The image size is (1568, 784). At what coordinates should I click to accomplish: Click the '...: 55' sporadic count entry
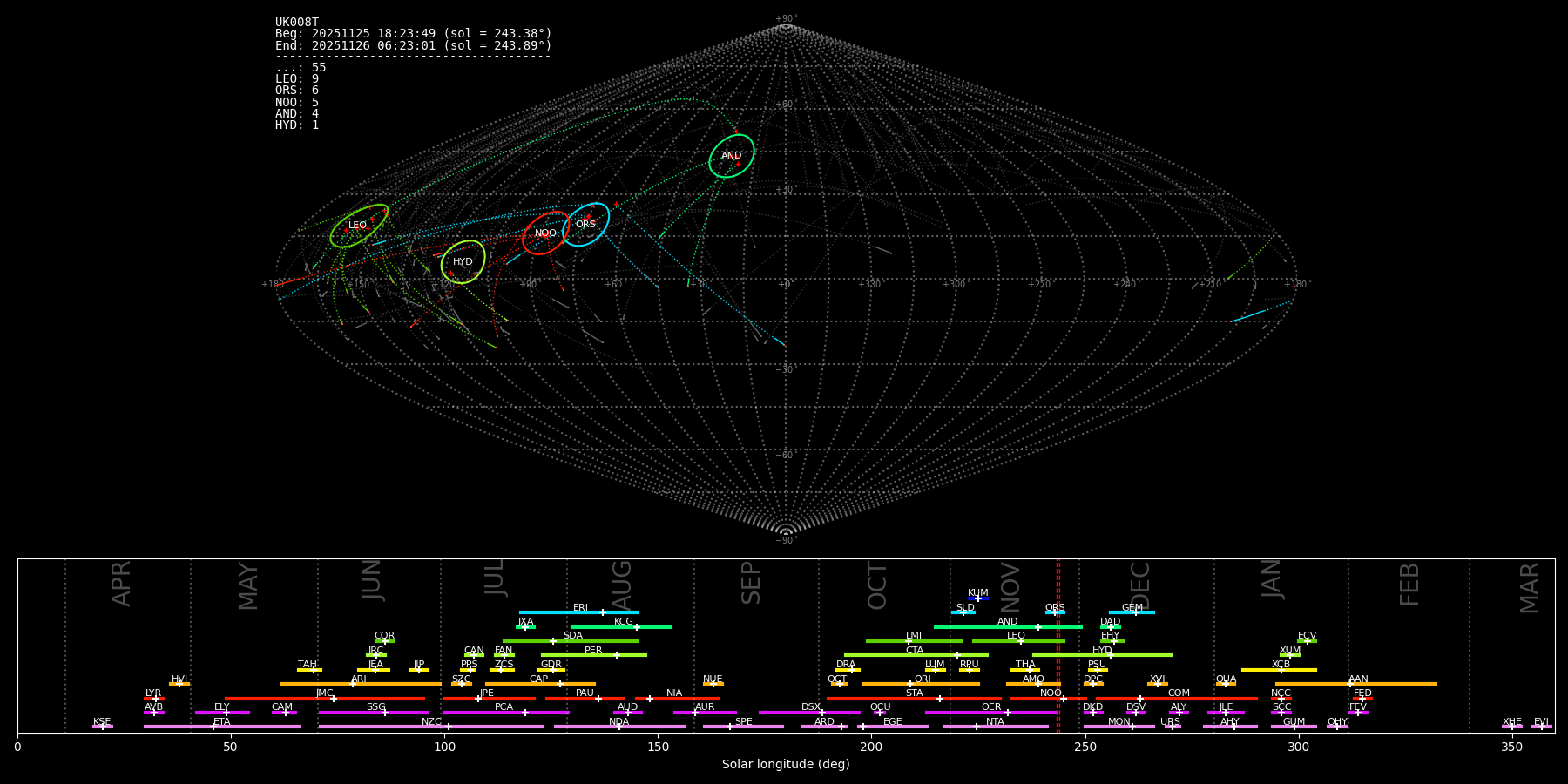(301, 68)
